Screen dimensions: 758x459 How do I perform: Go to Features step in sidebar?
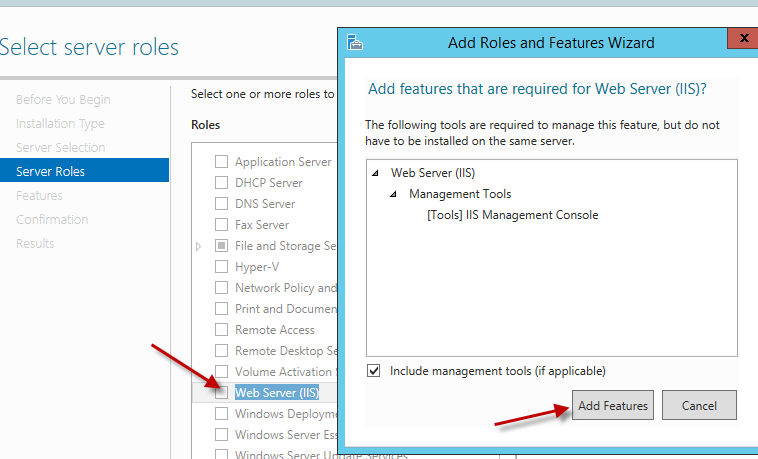click(39, 195)
